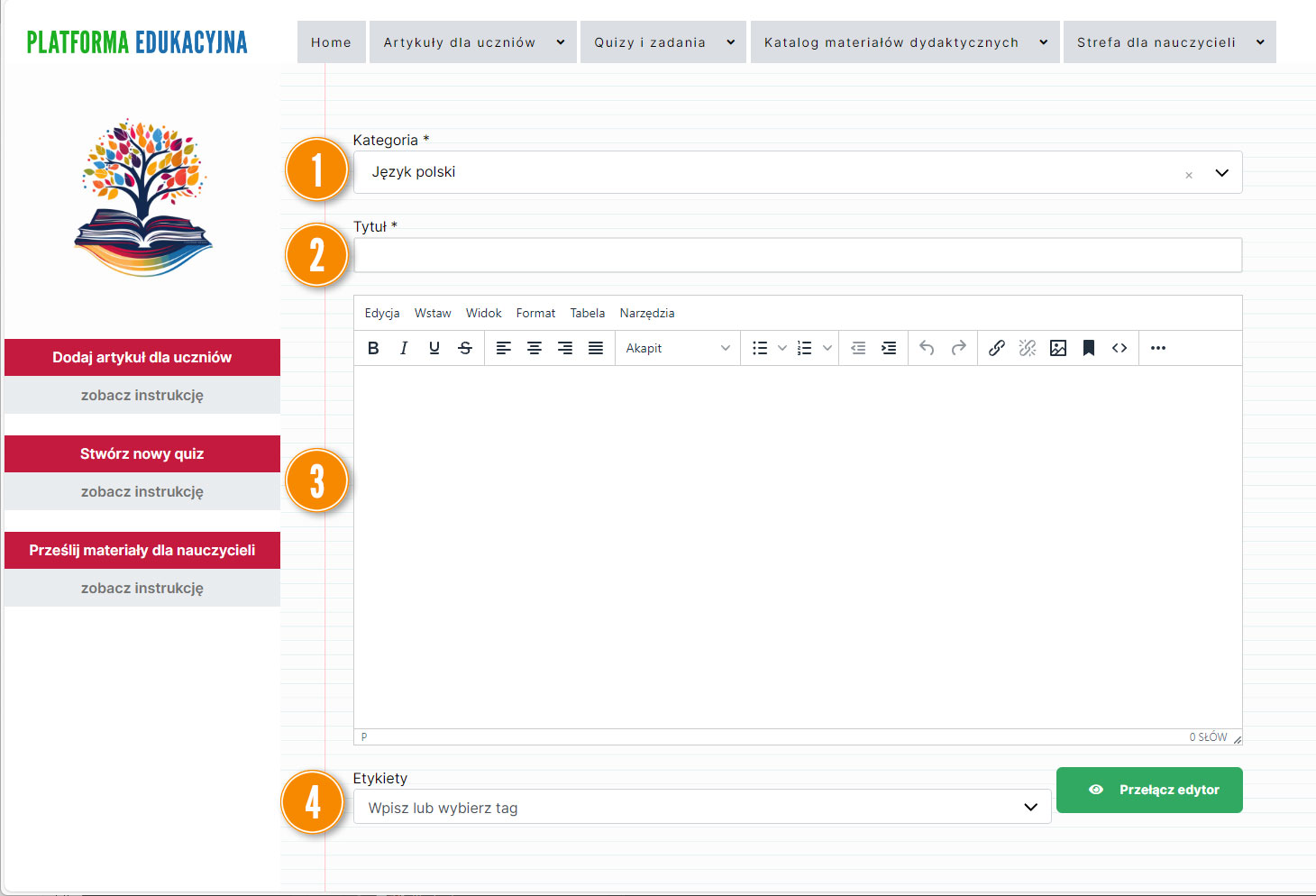The image size is (1316, 896).
Task: Toggle underline formatting
Action: 434,348
